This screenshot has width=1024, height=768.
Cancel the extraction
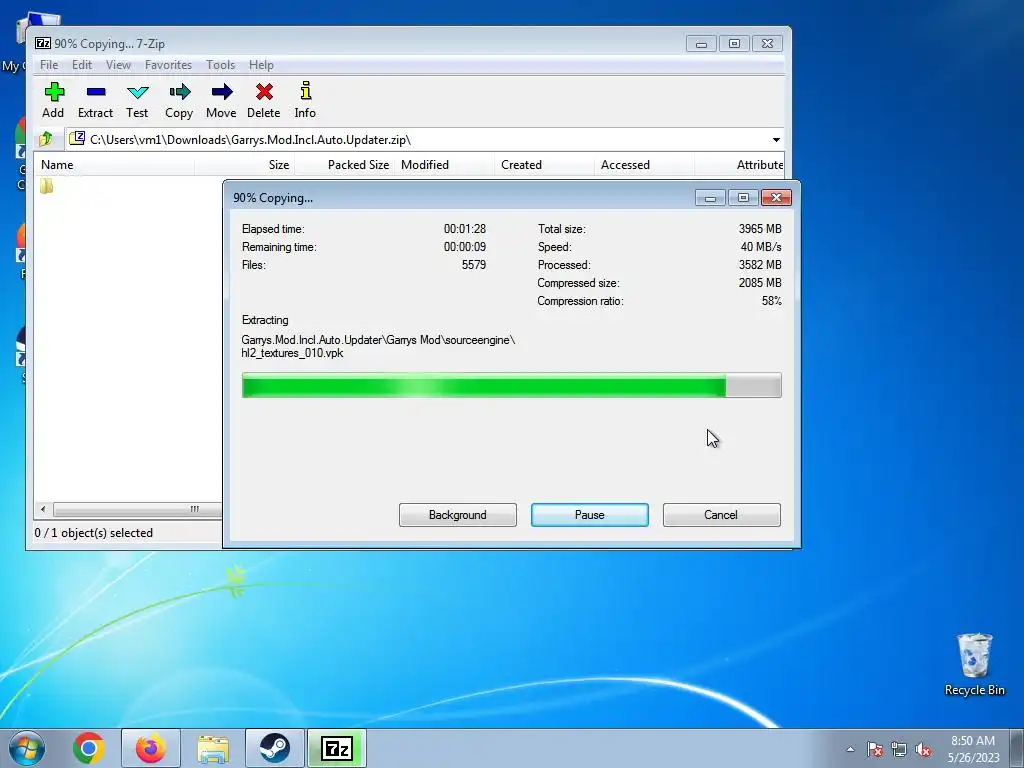tap(722, 515)
